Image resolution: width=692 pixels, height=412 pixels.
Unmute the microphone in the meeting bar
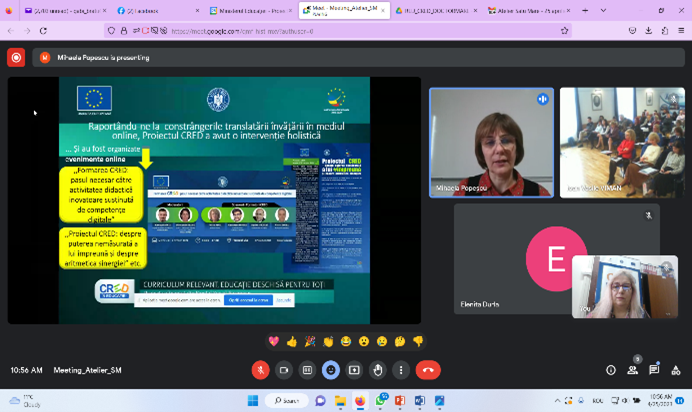coord(260,370)
